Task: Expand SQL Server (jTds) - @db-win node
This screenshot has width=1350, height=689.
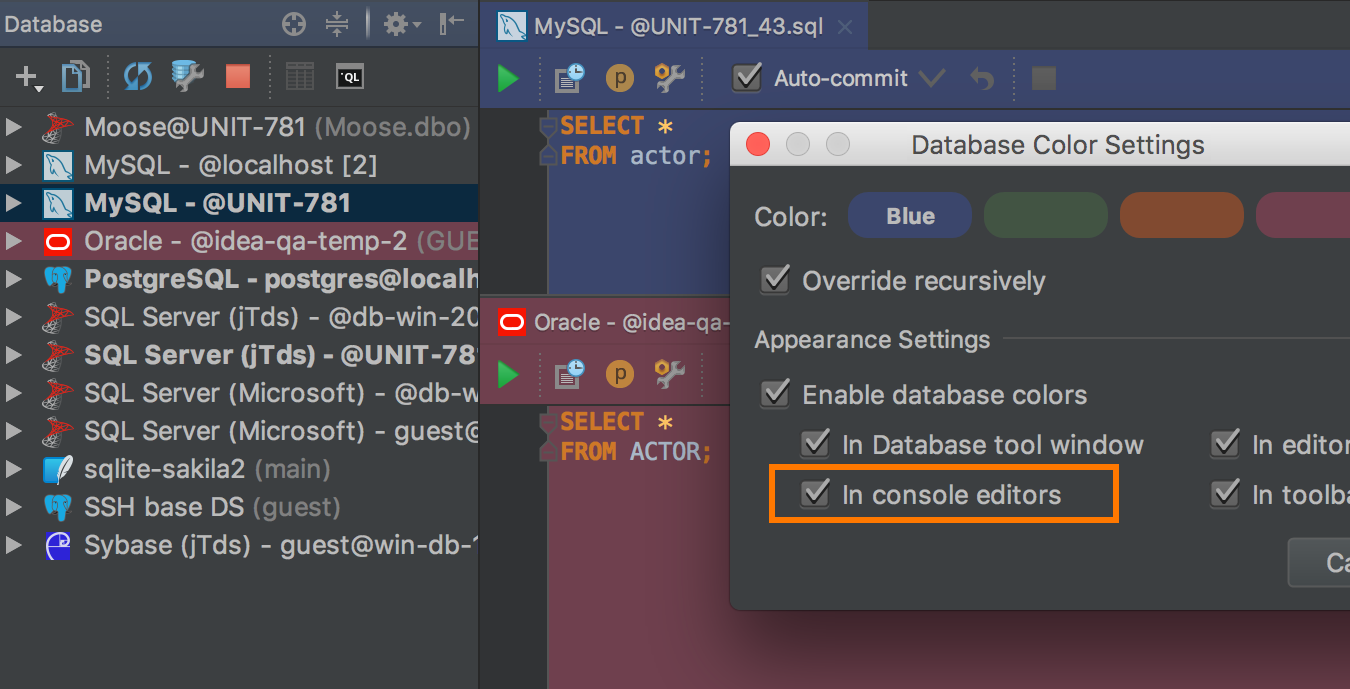Action: (x=14, y=317)
